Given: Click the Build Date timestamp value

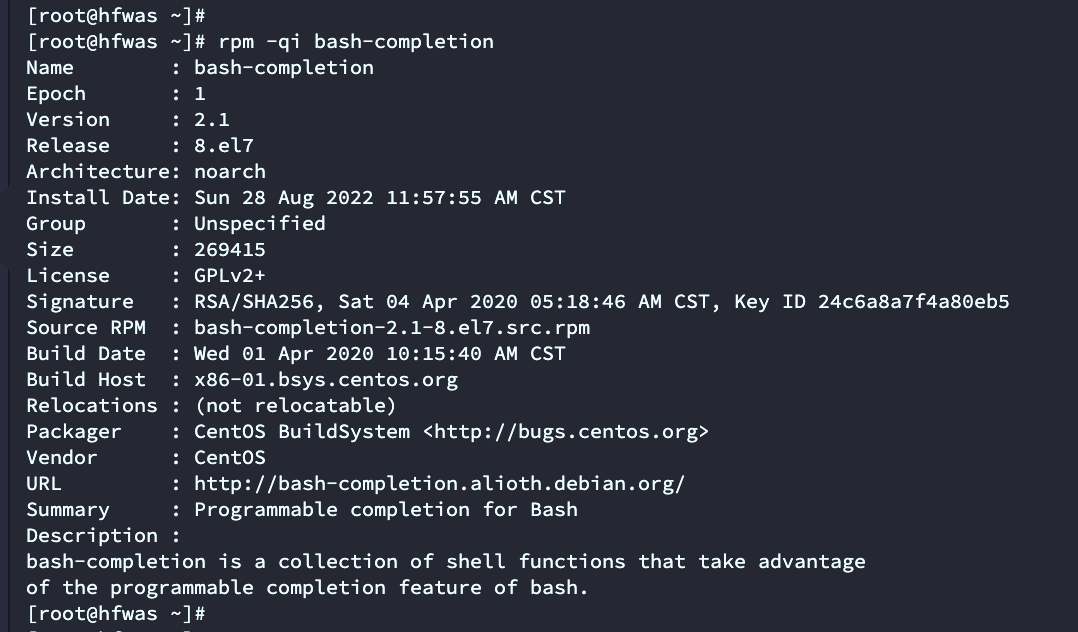Looking at the screenshot, I should (379, 354).
